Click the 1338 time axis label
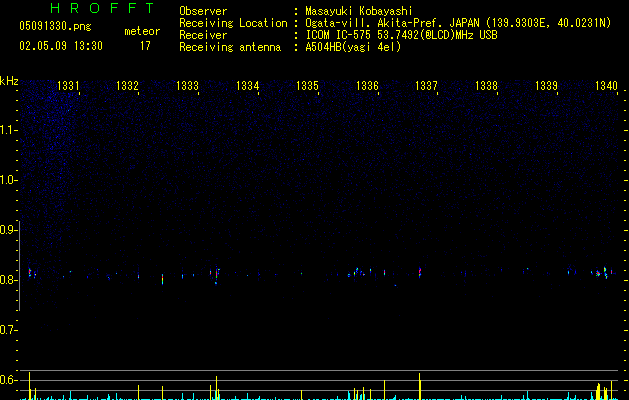Viewport: 629px width, 400px height. 486,86
